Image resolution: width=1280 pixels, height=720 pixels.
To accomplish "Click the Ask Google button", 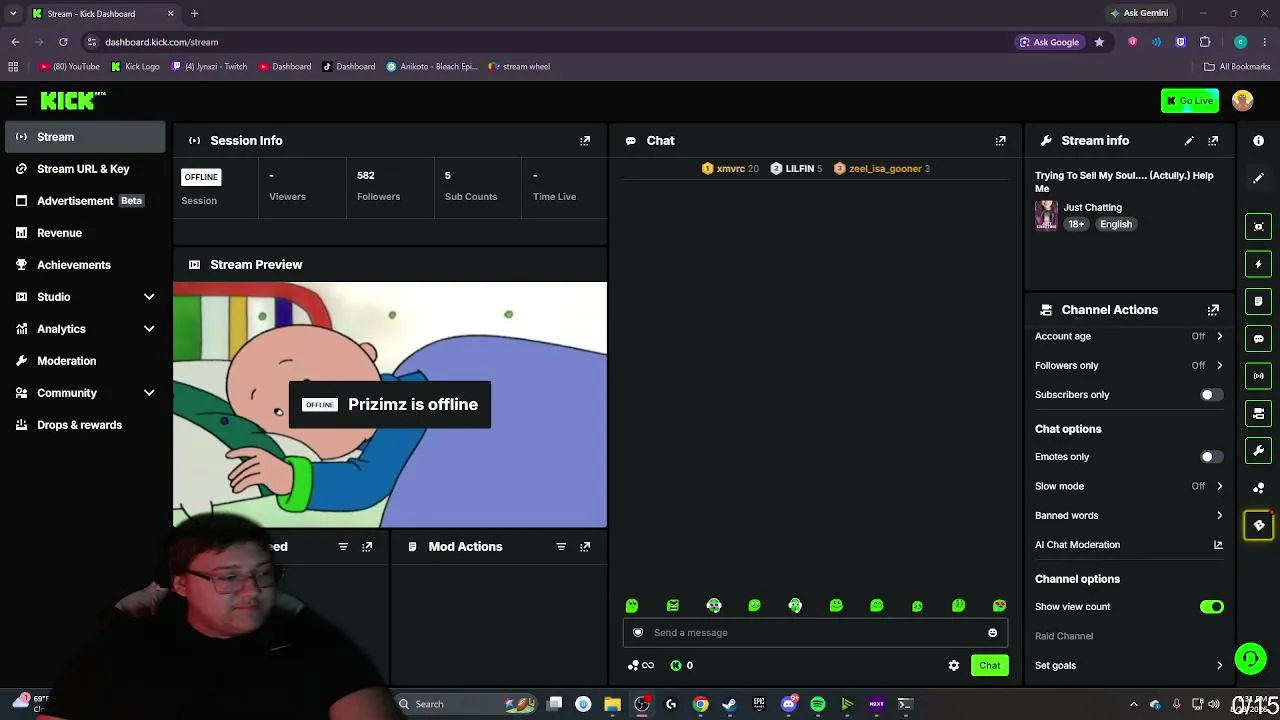I will point(1050,42).
